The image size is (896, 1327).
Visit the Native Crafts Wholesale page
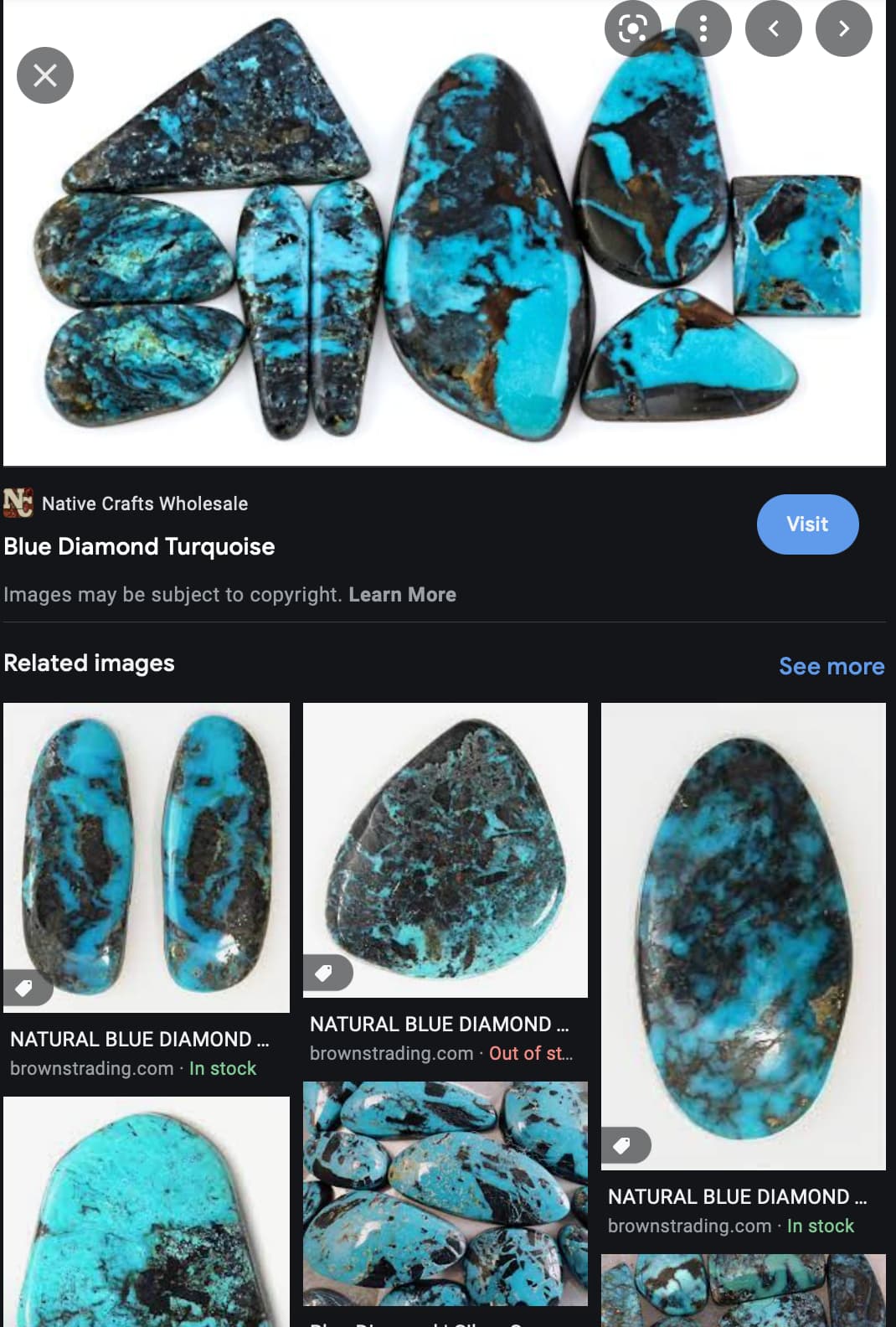coord(807,524)
